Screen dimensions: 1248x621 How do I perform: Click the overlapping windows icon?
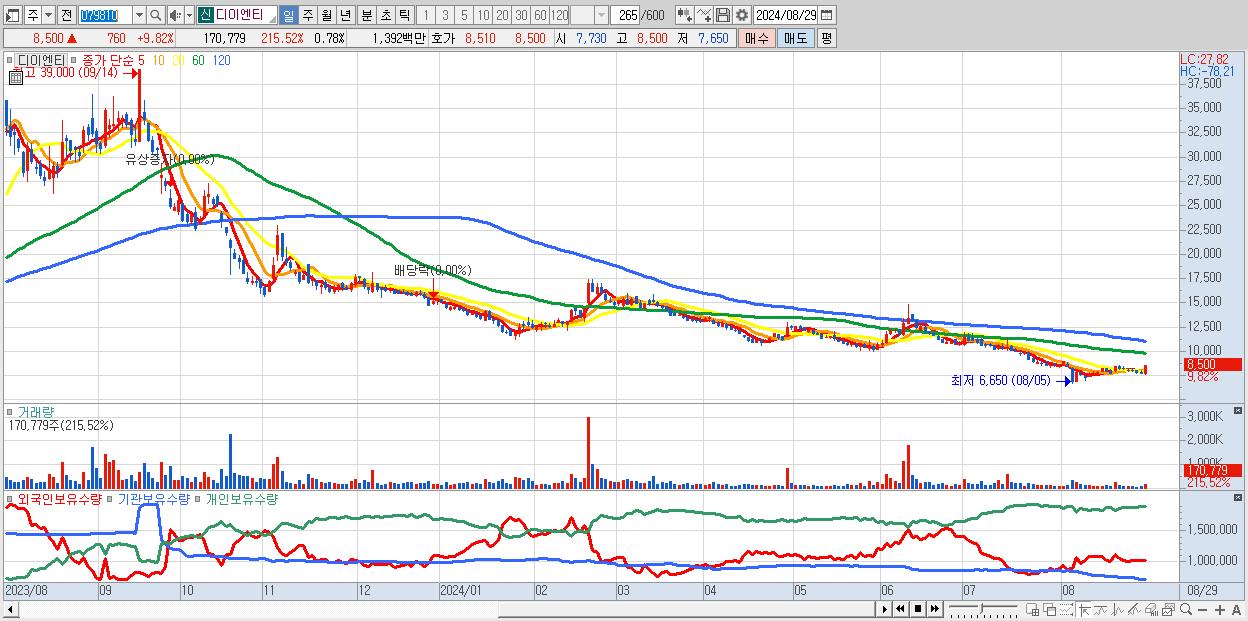[1049, 610]
